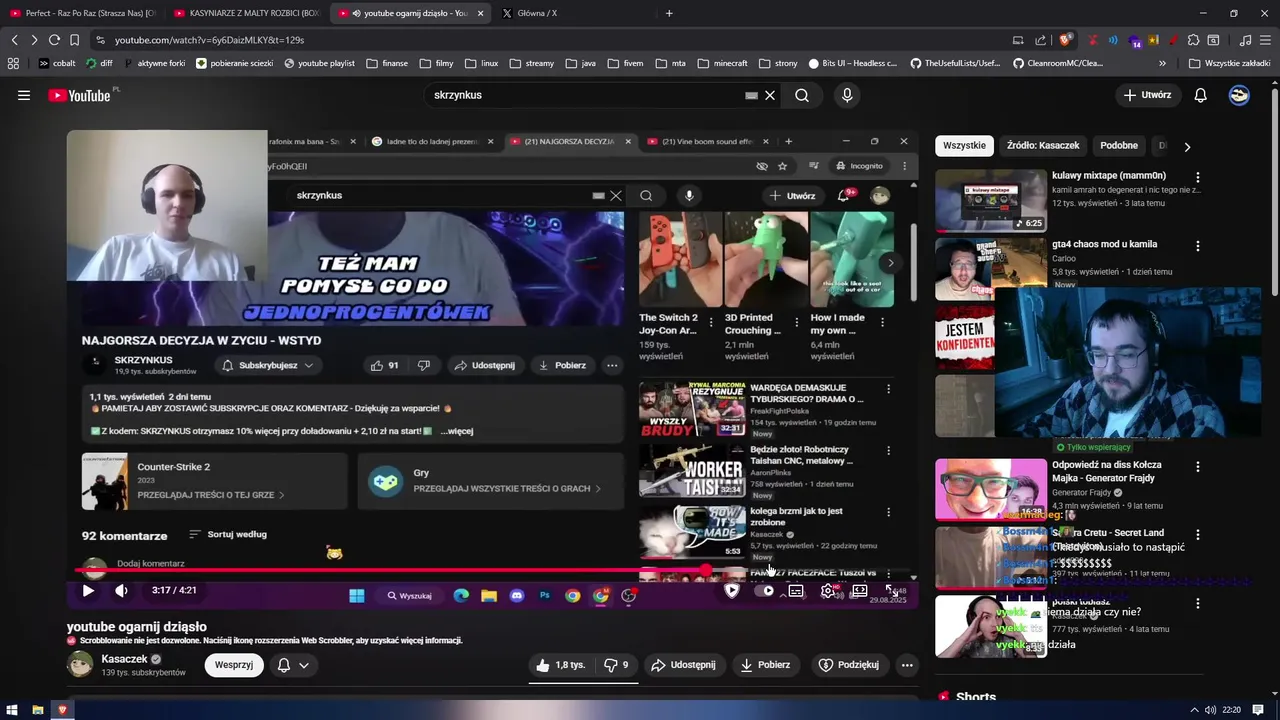1280x720 pixels.
Task: Enter fullscreen in the video player
Action: (x=891, y=591)
